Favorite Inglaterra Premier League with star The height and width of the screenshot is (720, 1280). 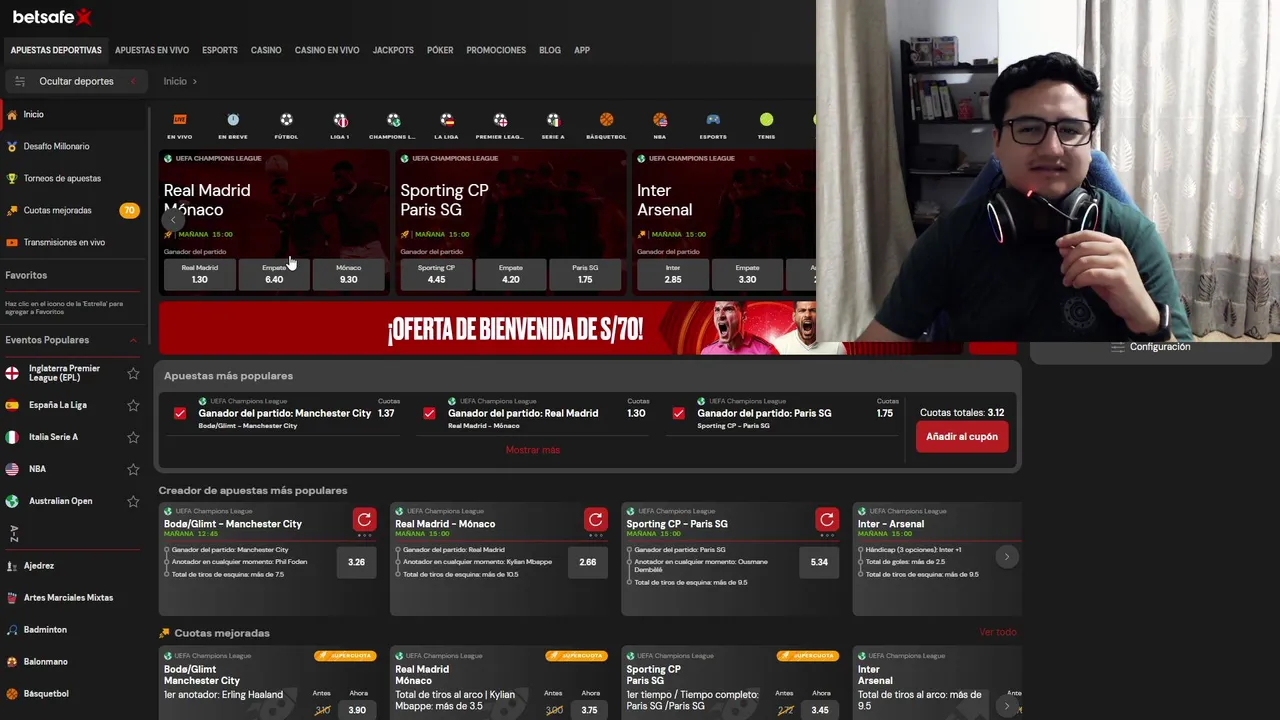(133, 373)
